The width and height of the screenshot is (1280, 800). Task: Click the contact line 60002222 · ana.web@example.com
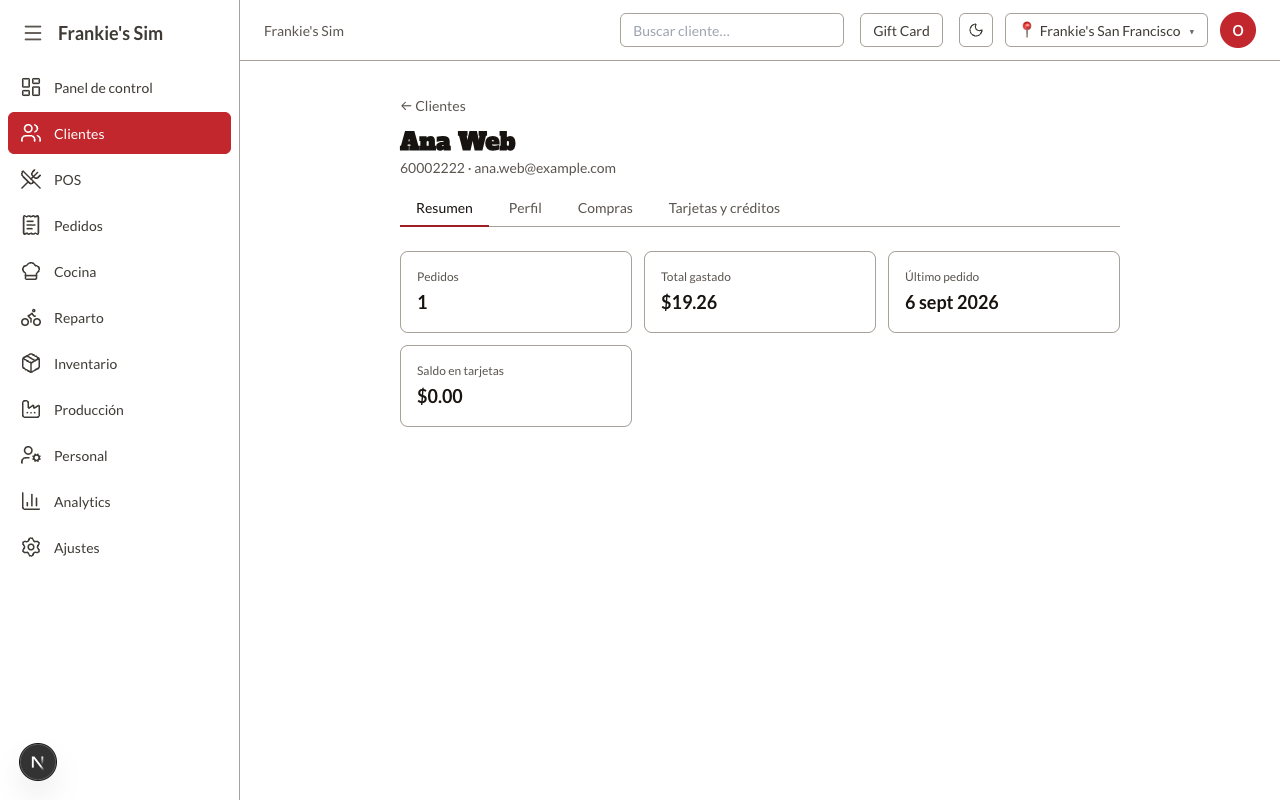tap(508, 168)
